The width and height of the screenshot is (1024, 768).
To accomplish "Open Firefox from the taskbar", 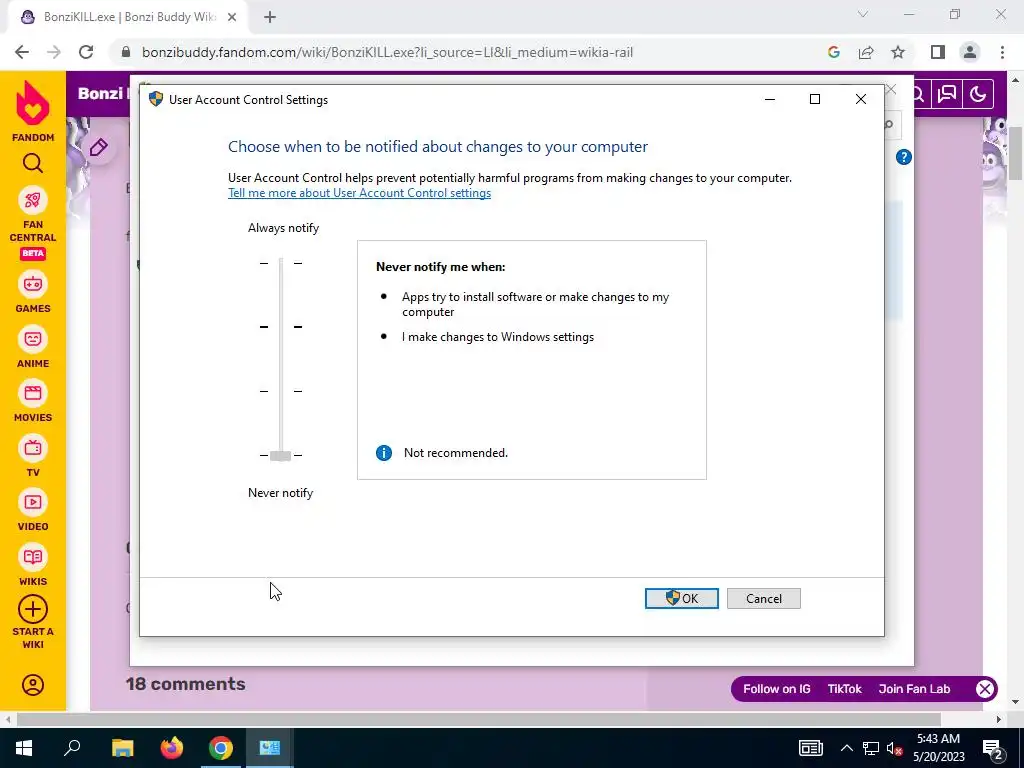I will click(x=172, y=748).
